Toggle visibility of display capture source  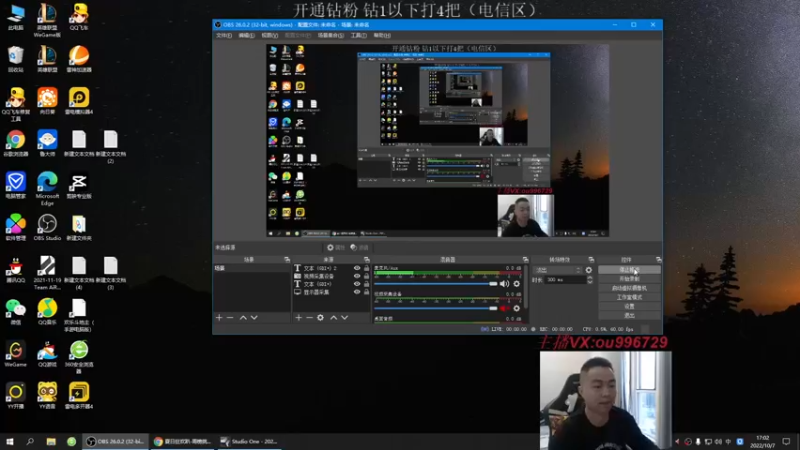pyautogui.click(x=357, y=292)
